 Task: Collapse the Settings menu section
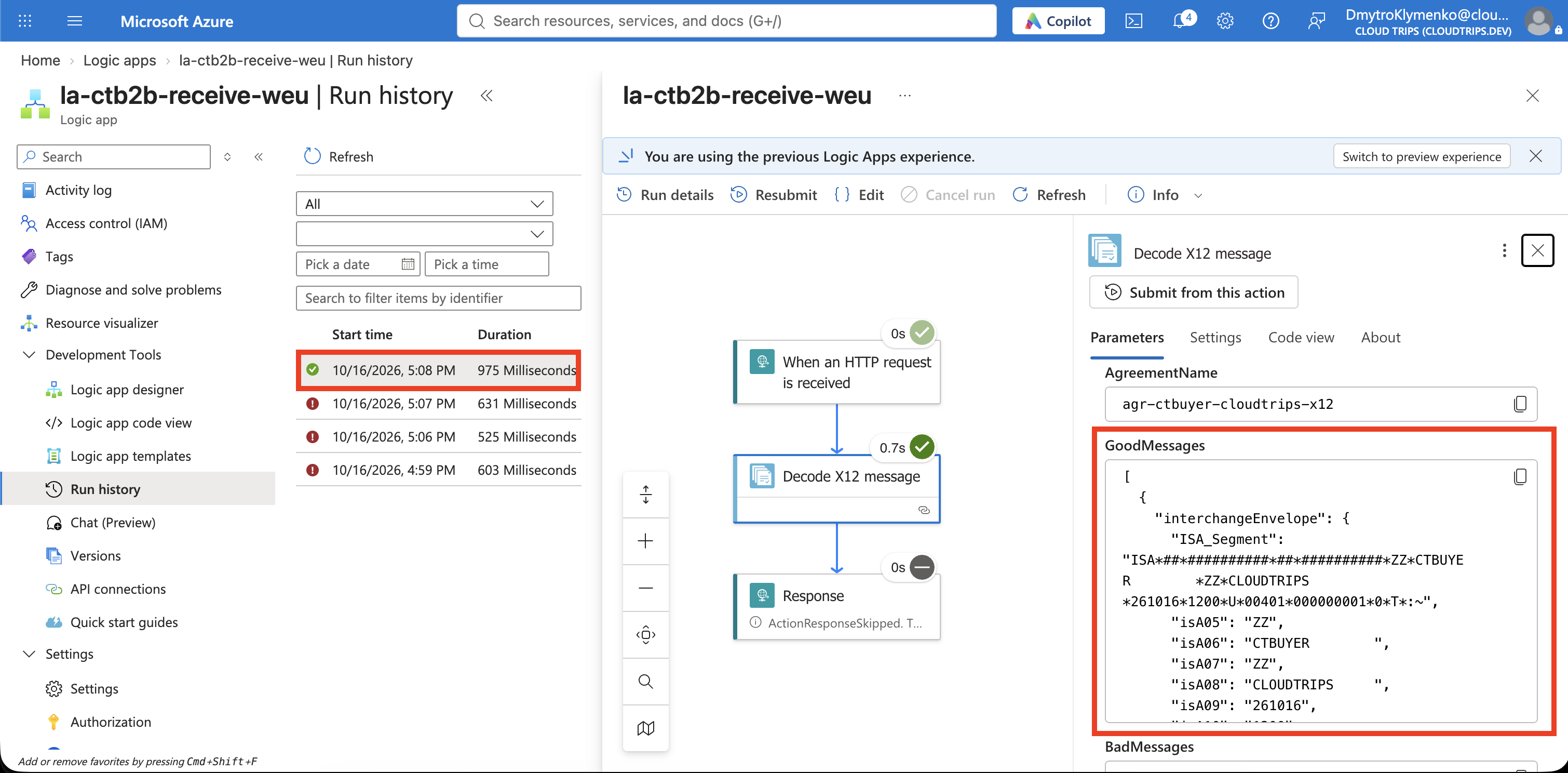tap(29, 654)
